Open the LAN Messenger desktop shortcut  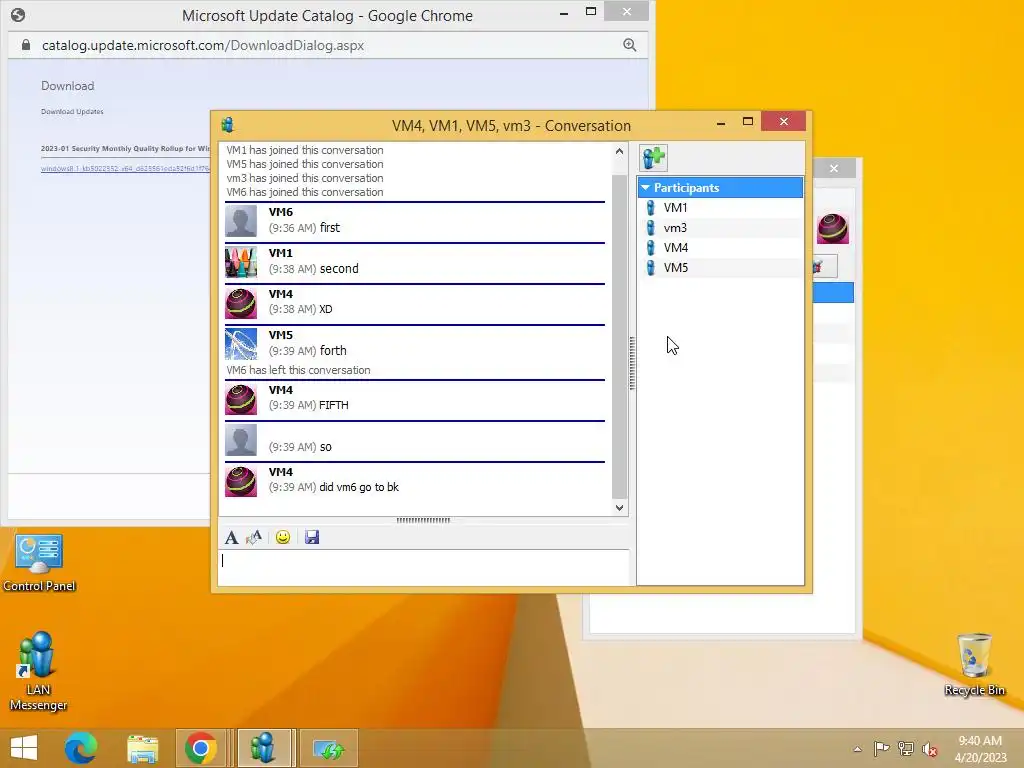click(x=39, y=671)
